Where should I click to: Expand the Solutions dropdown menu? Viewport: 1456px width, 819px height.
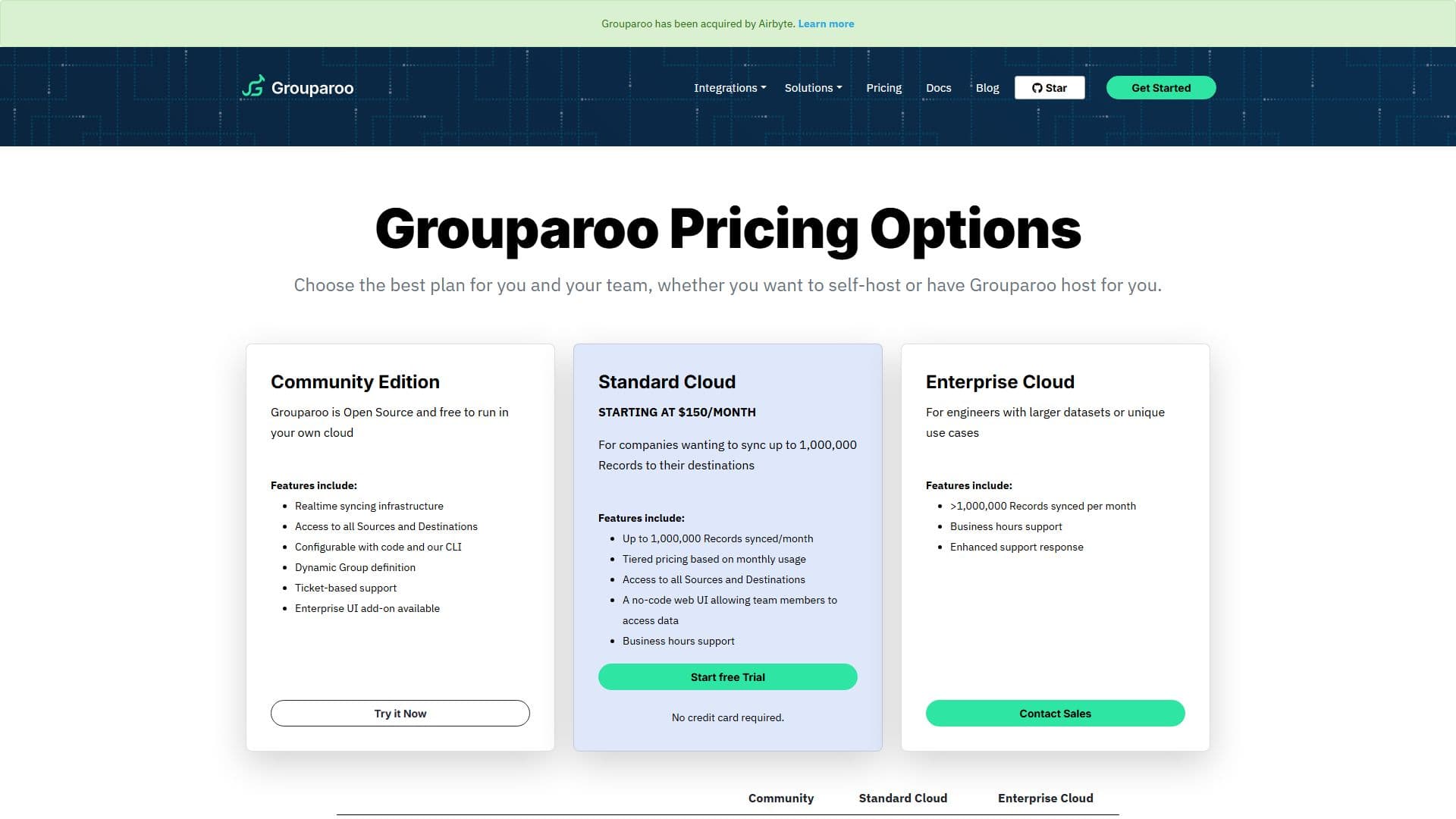[813, 88]
